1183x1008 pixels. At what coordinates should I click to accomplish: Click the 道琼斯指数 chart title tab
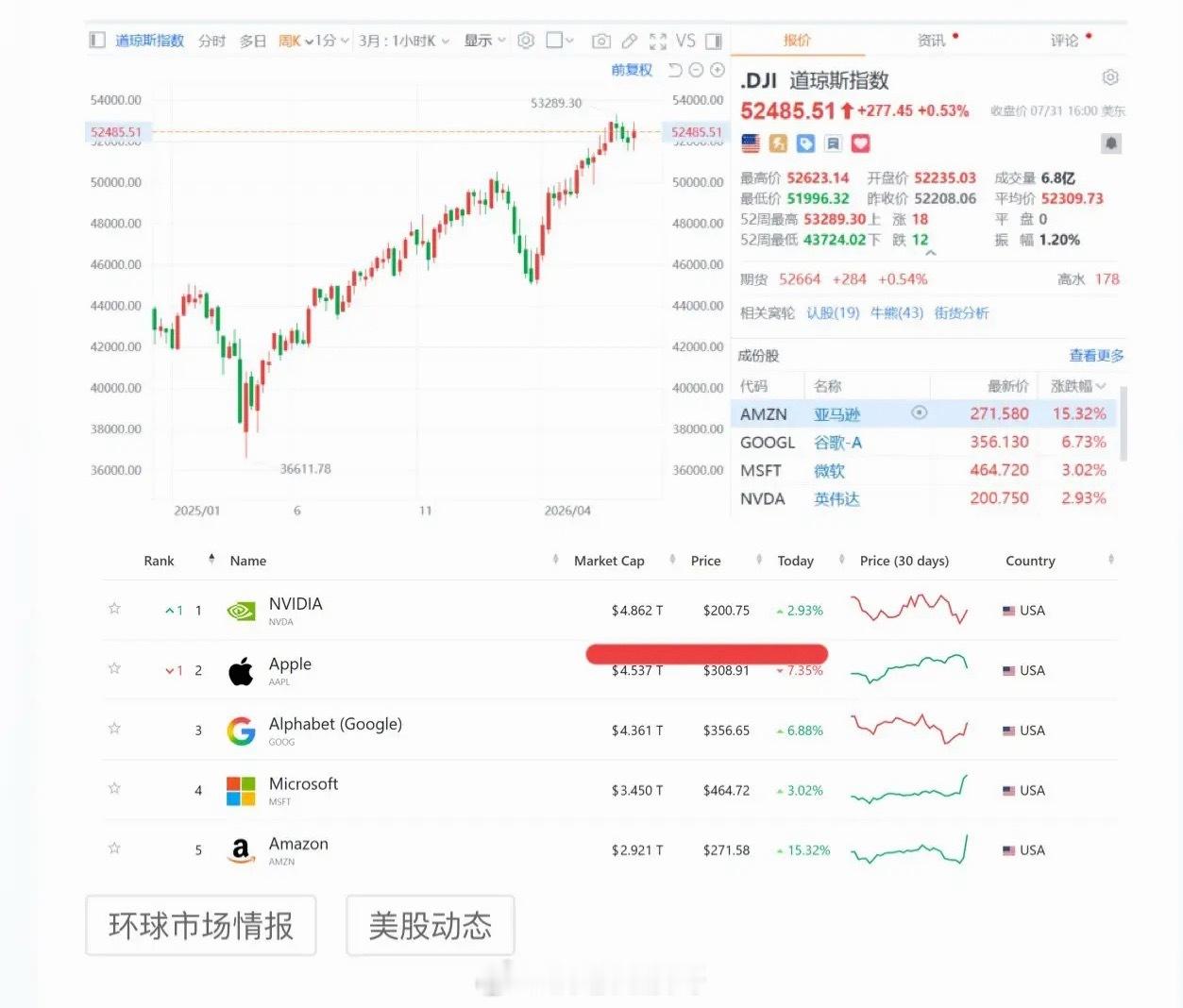149,41
